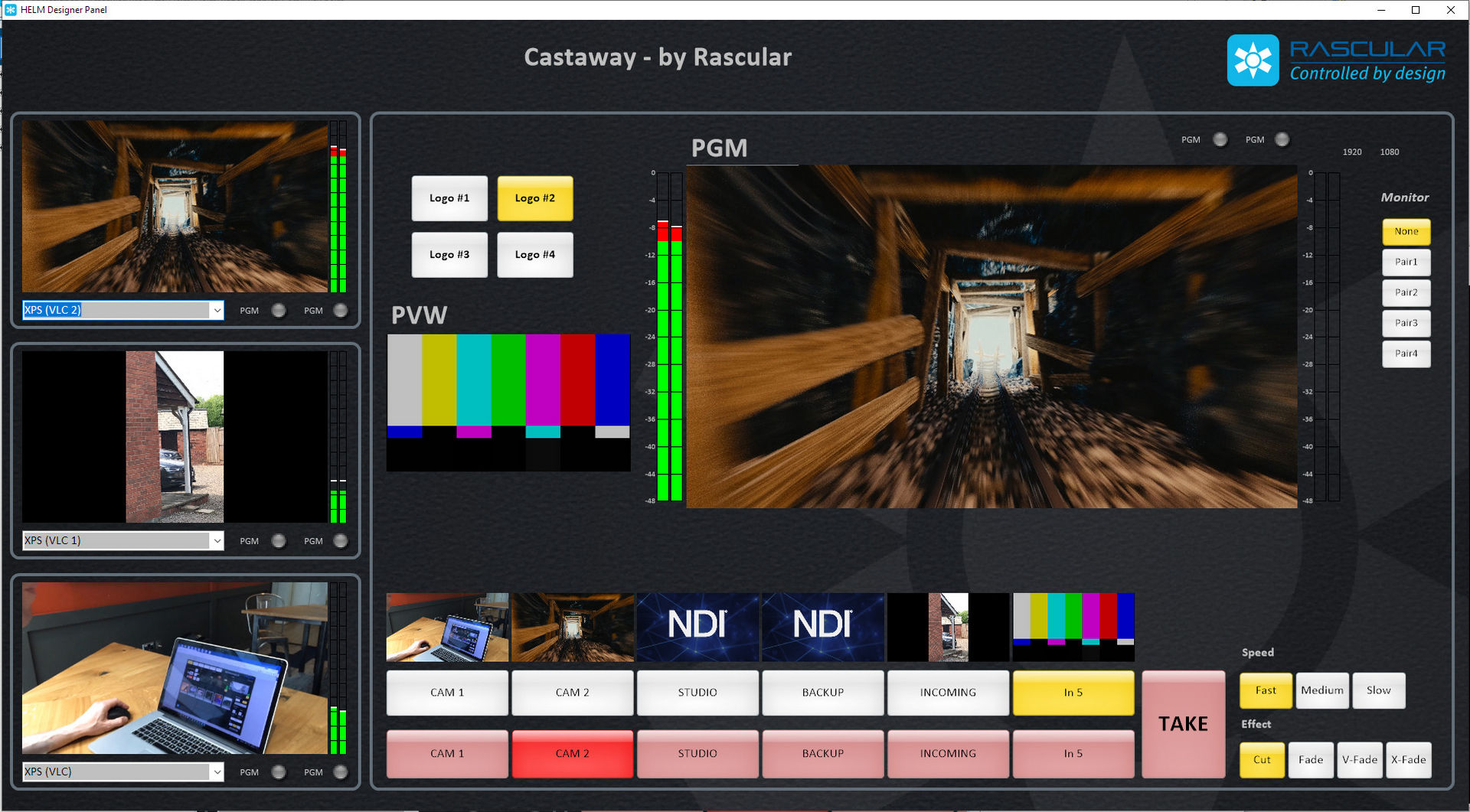Toggle the rightmost PGM switch above the program monitor

pos(1282,139)
